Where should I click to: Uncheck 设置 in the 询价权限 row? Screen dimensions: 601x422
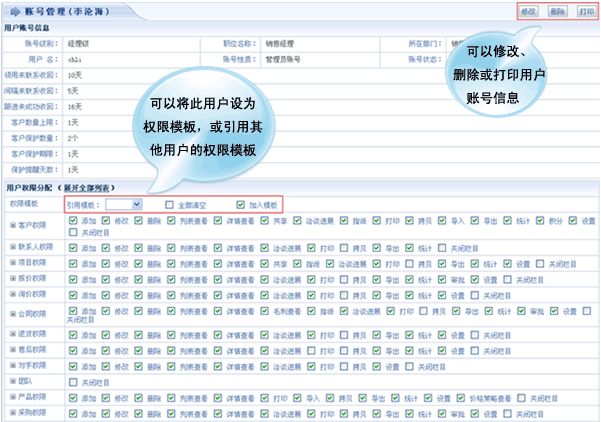pyautogui.click(x=442, y=295)
